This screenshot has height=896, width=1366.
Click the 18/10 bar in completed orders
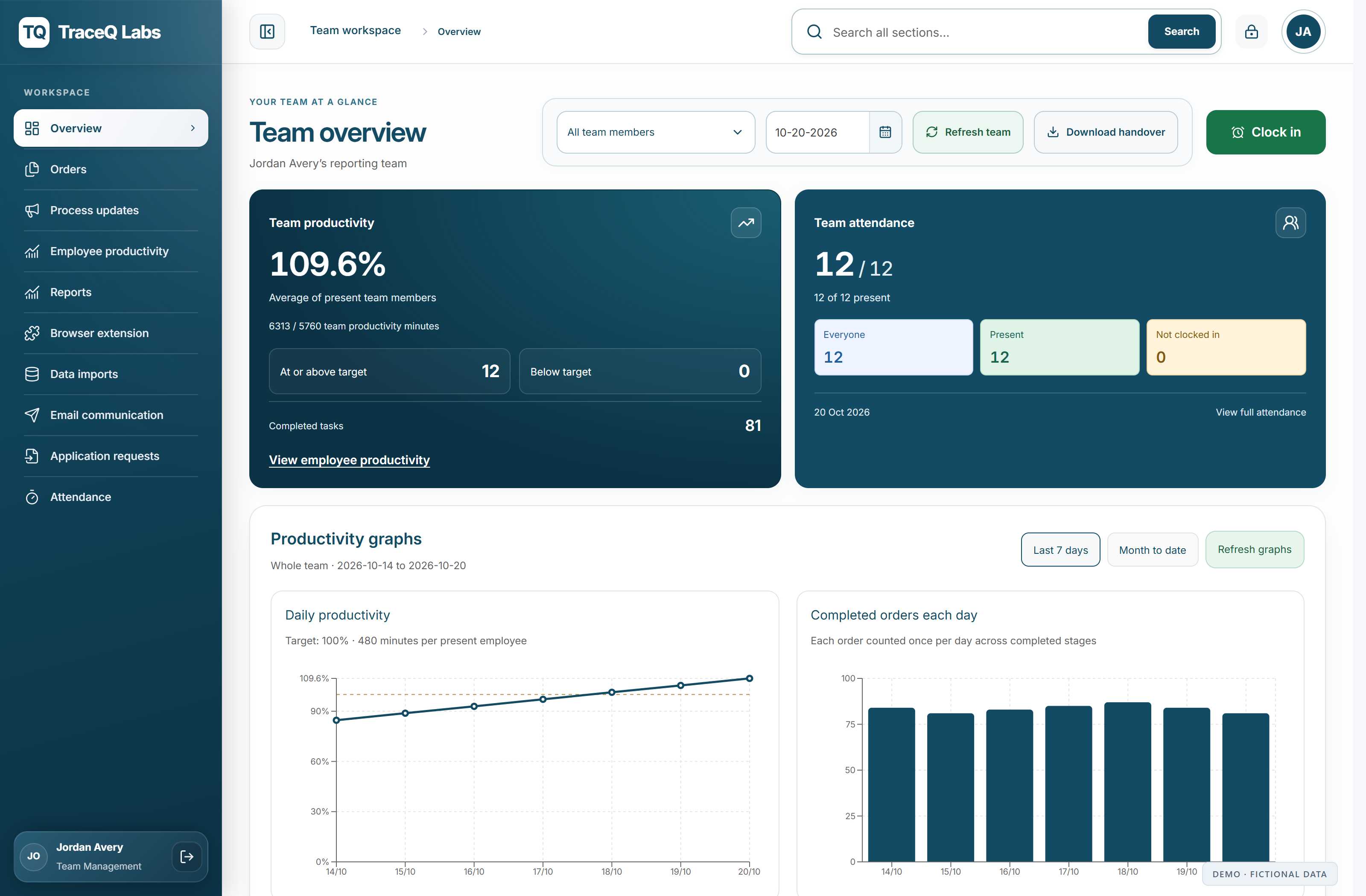pos(1127,782)
